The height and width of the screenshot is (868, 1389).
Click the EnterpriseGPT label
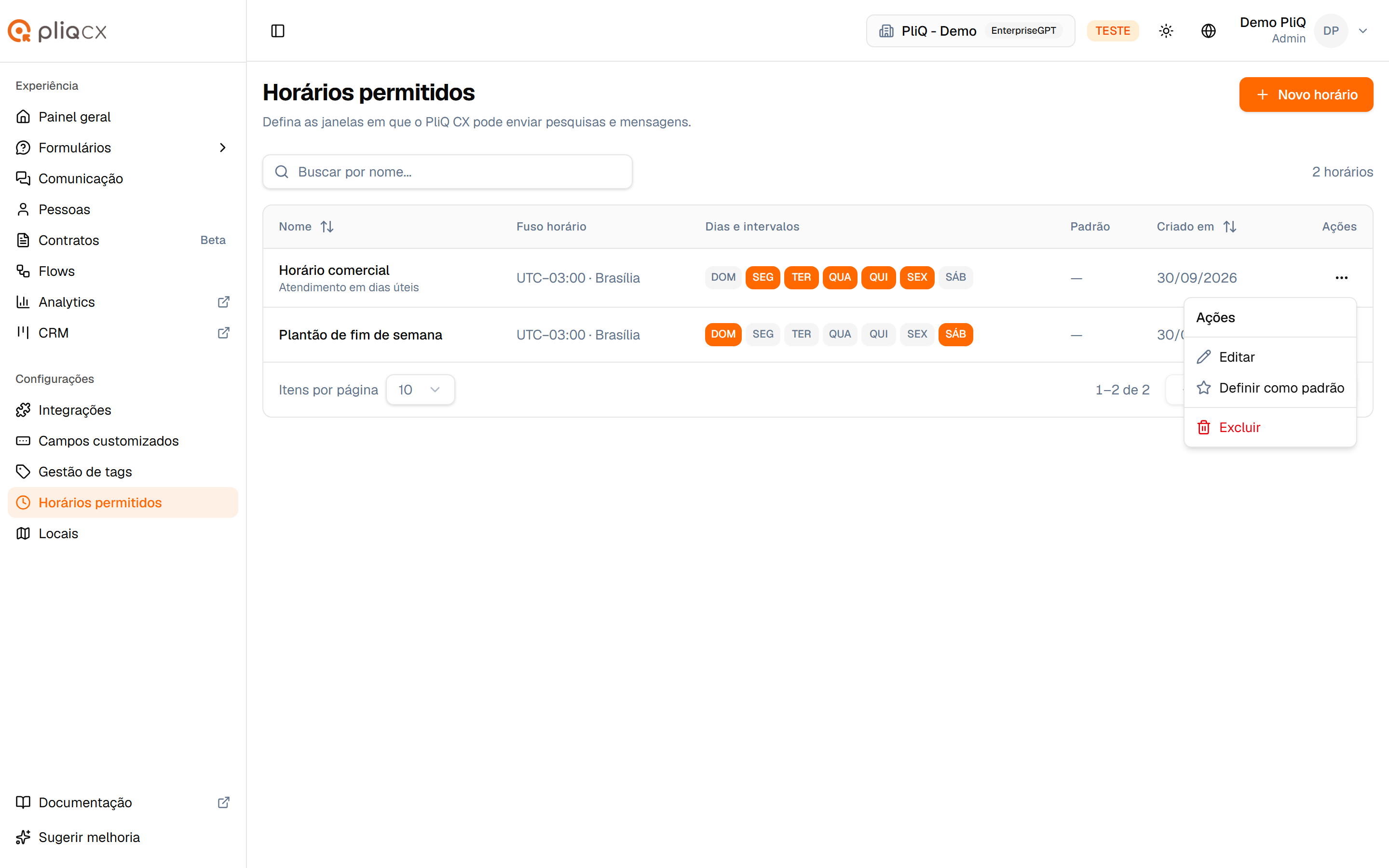point(1023,30)
